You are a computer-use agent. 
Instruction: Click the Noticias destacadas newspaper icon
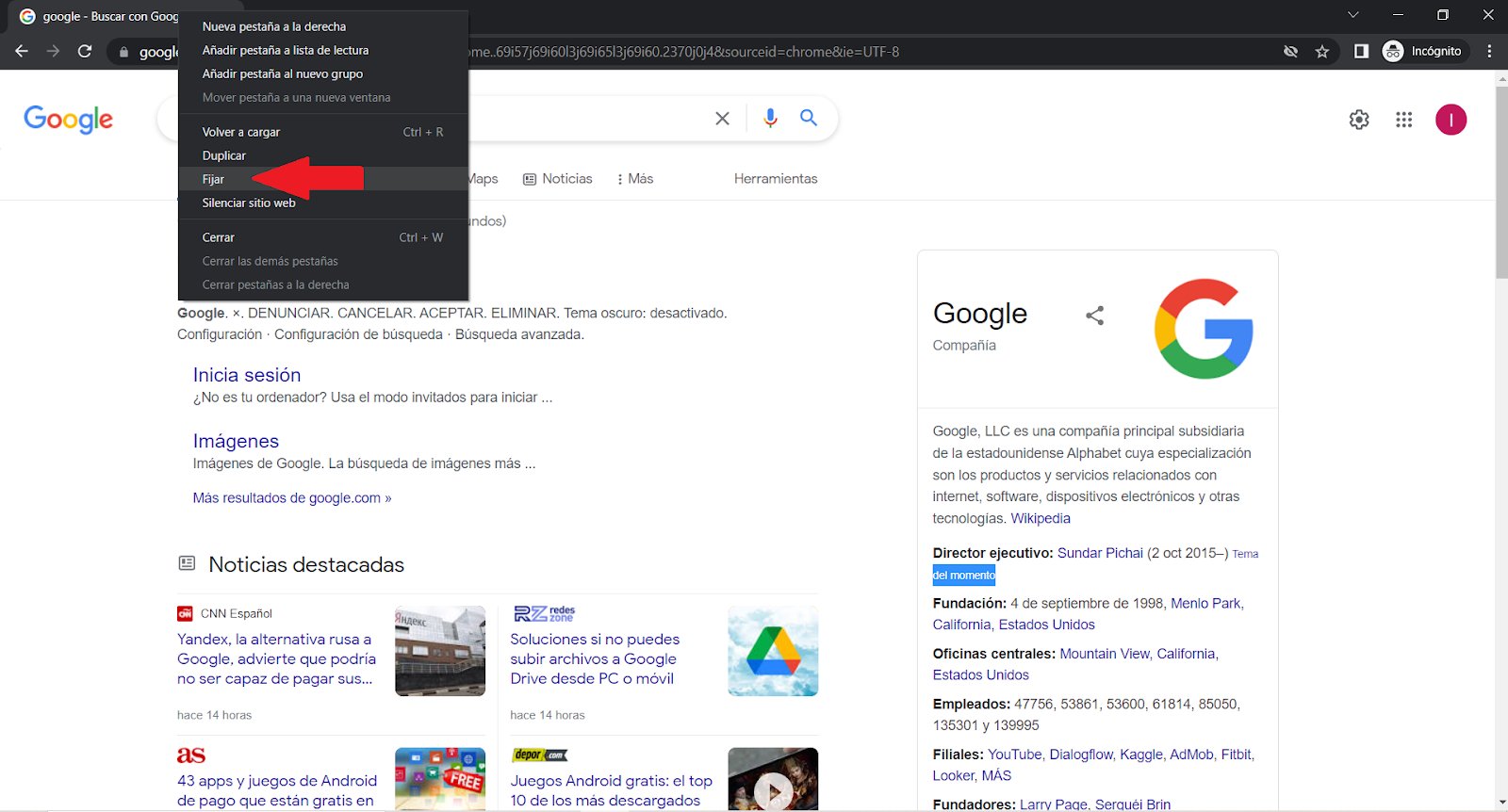click(187, 563)
